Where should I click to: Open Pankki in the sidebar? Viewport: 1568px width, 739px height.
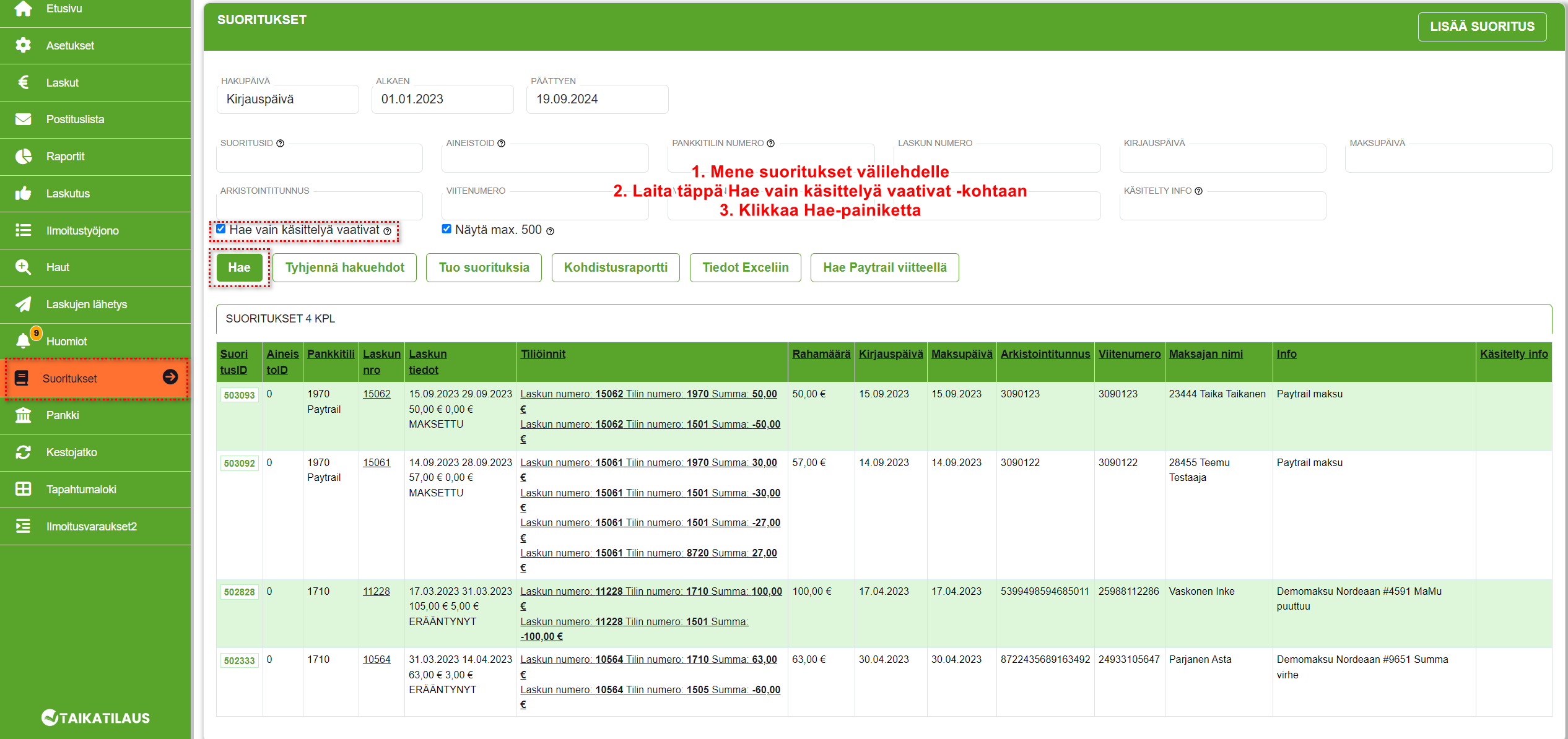click(95, 415)
